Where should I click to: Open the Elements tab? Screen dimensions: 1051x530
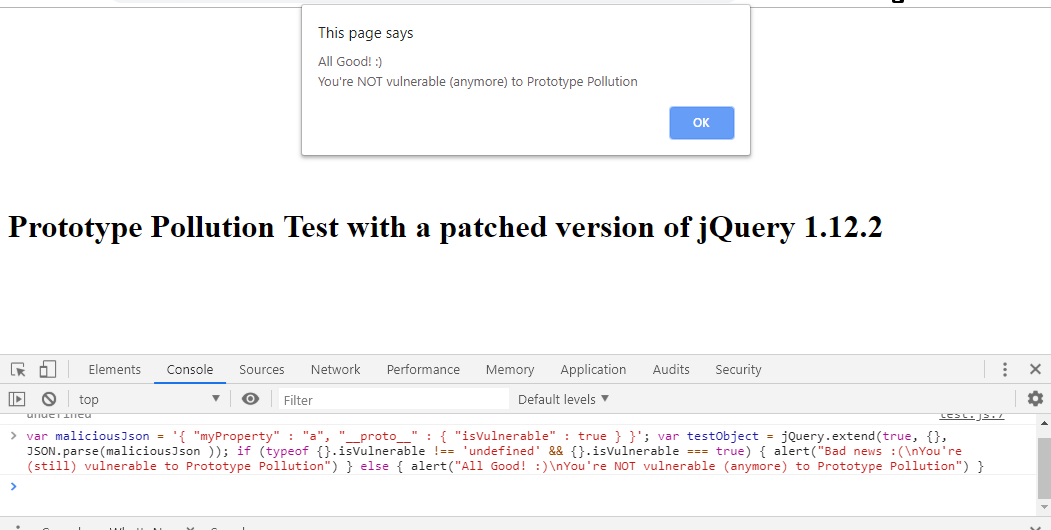[x=115, y=369]
